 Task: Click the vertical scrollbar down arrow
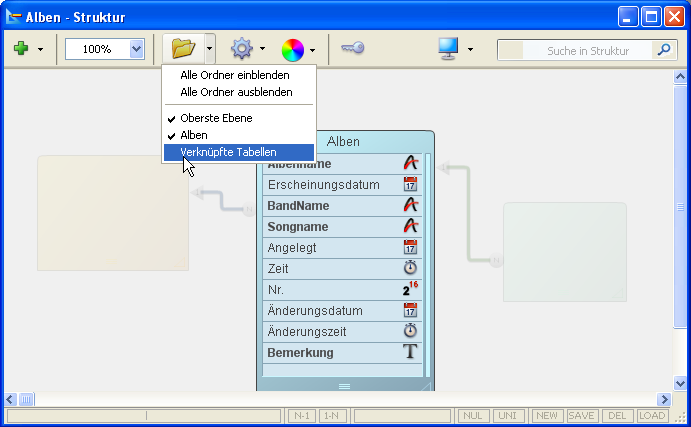pos(680,383)
